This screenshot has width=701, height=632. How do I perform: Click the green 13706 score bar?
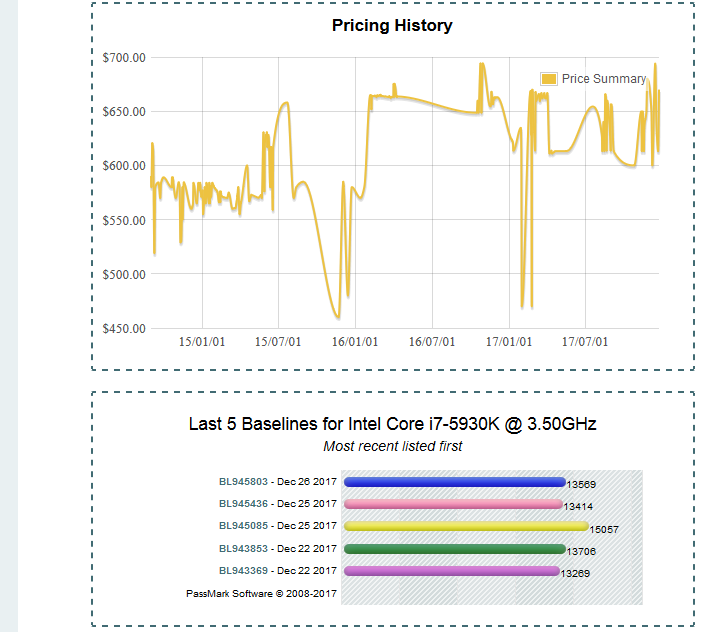[x=455, y=549]
